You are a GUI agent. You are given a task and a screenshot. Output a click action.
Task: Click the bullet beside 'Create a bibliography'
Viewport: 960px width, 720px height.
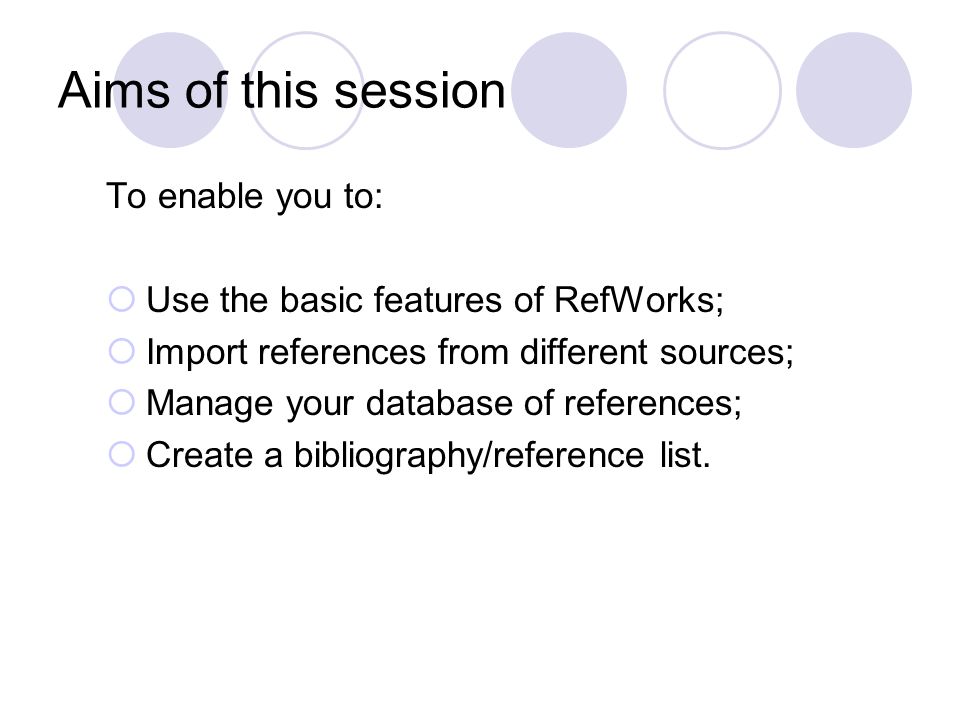121,455
